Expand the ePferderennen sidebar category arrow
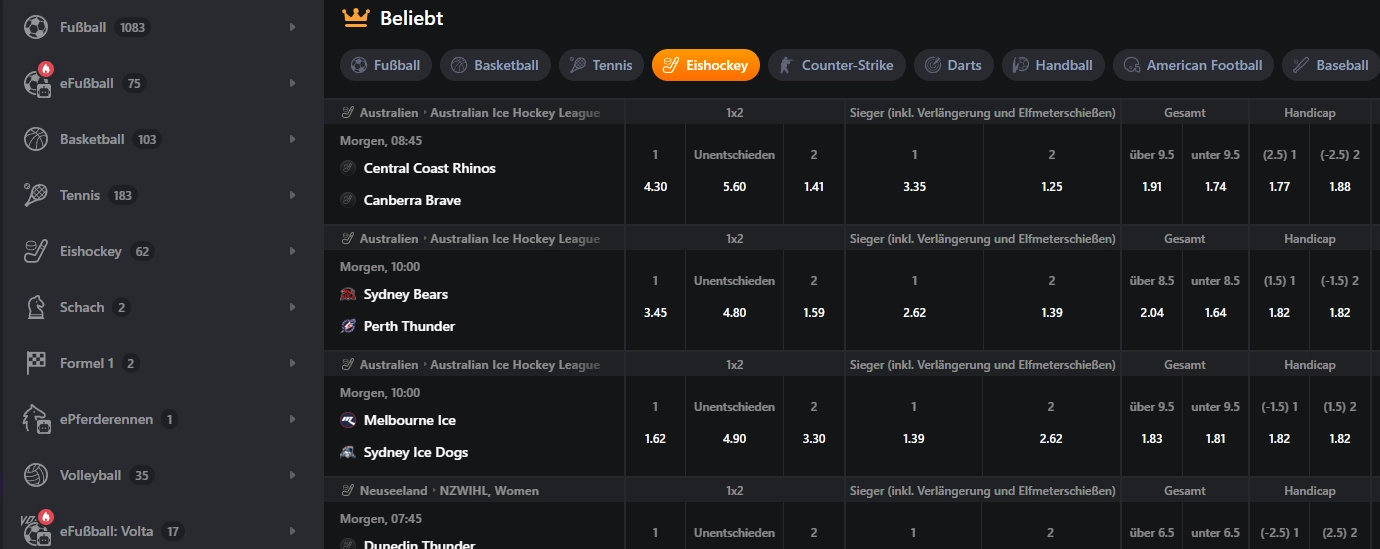The width and height of the screenshot is (1380, 549). (292, 419)
